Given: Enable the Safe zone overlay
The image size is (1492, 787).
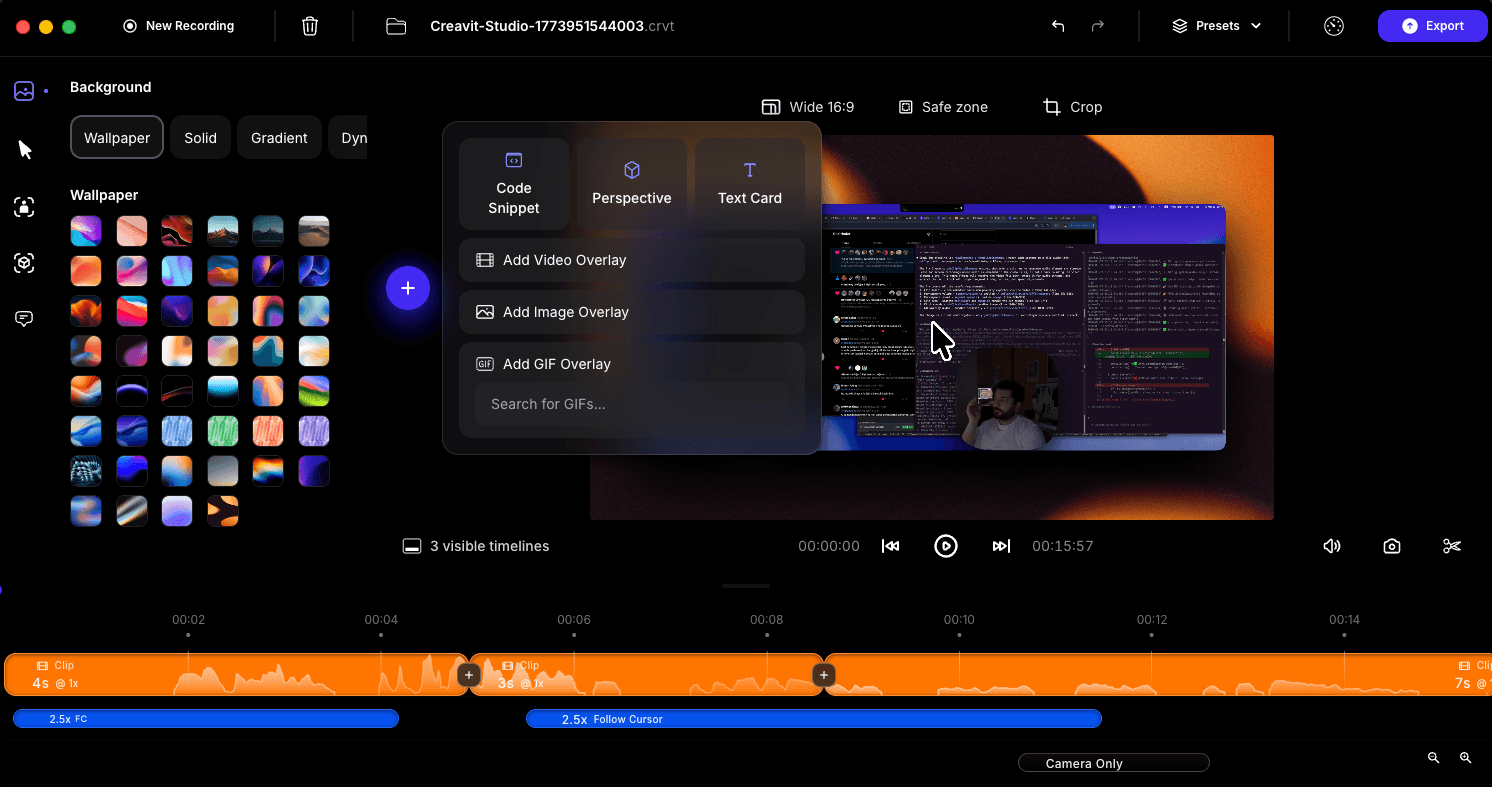Looking at the screenshot, I should (x=942, y=107).
